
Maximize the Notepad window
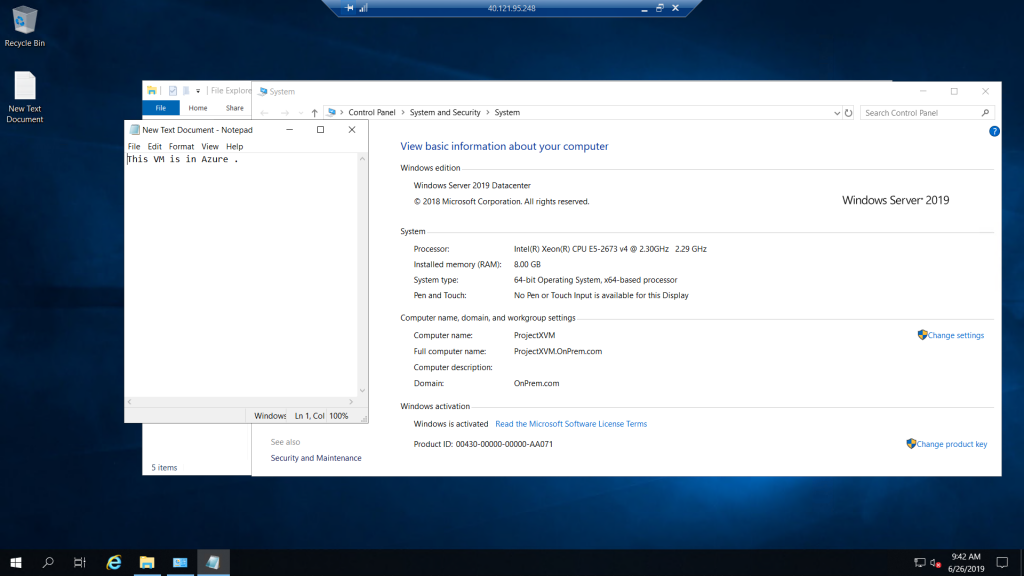[x=320, y=129]
